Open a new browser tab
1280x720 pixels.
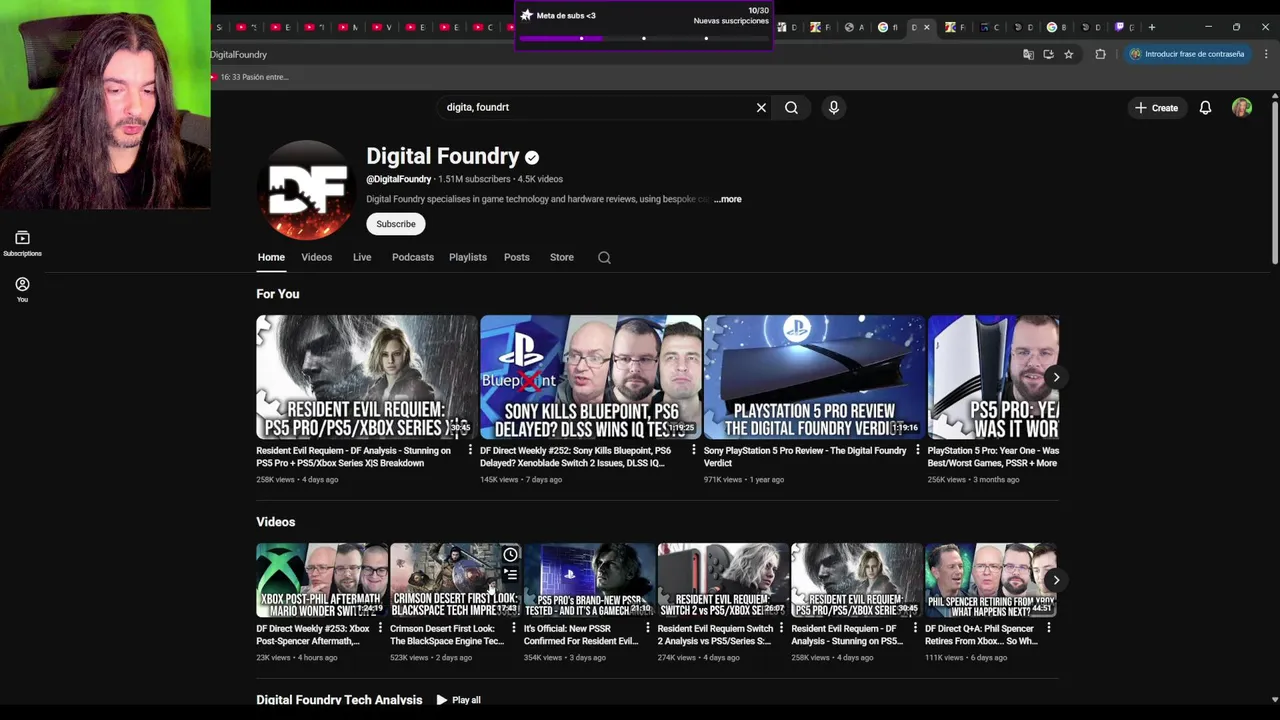[x=1151, y=27]
